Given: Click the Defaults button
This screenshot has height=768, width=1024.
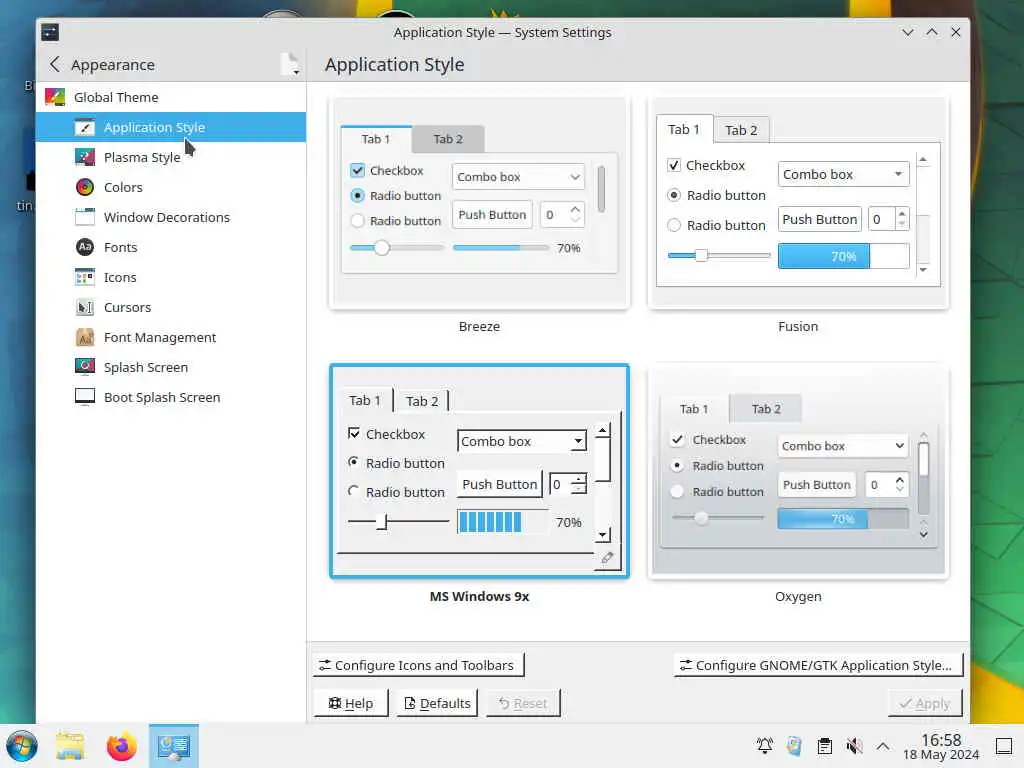Looking at the screenshot, I should [437, 703].
